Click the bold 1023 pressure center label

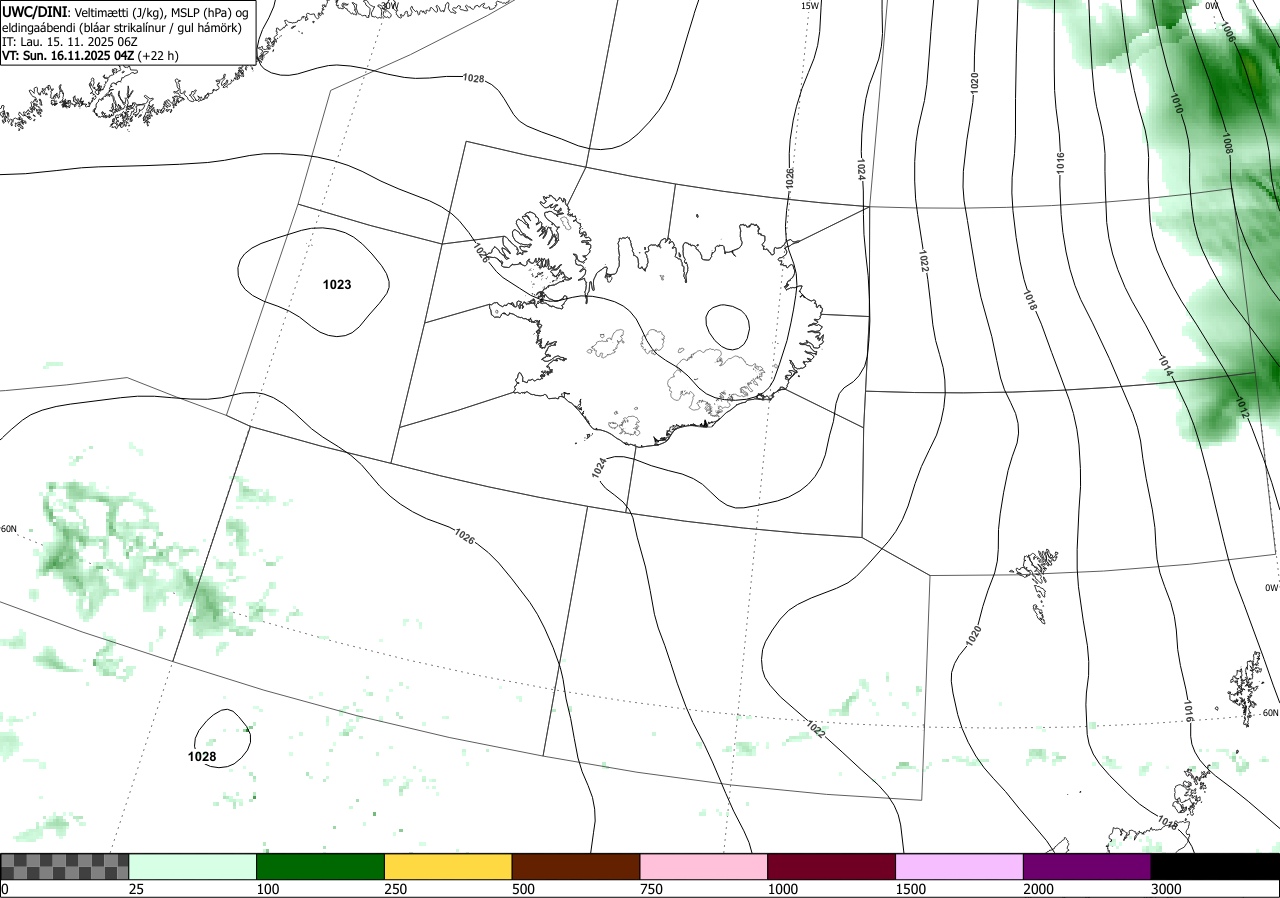click(x=337, y=285)
